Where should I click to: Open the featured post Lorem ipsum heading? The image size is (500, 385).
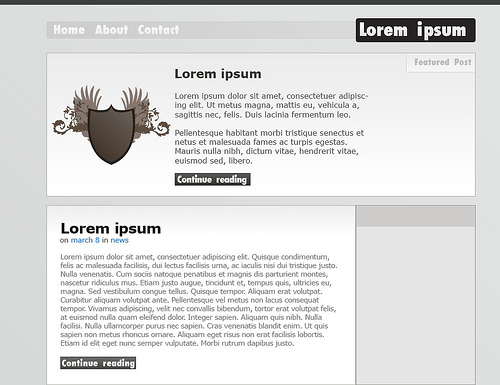pyautogui.click(x=218, y=74)
